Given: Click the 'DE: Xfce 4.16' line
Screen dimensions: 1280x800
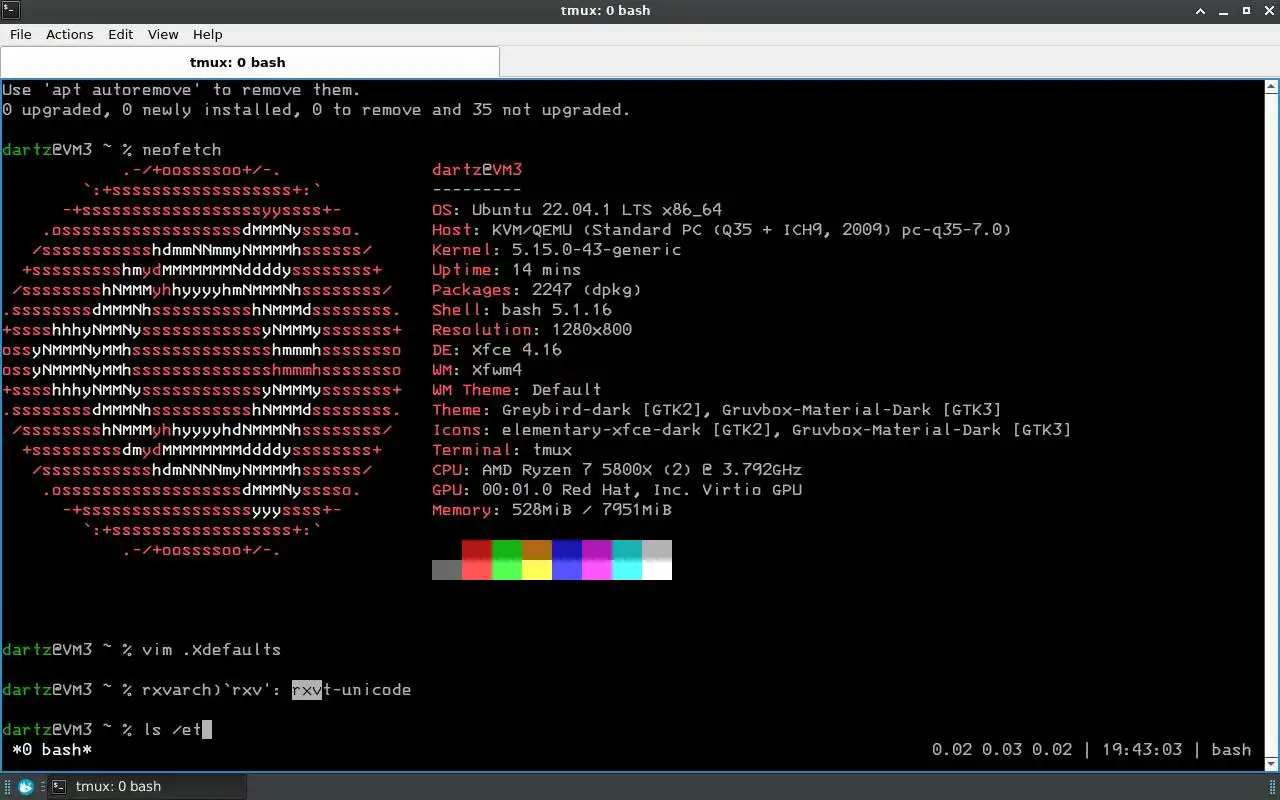Looking at the screenshot, I should (497, 350).
